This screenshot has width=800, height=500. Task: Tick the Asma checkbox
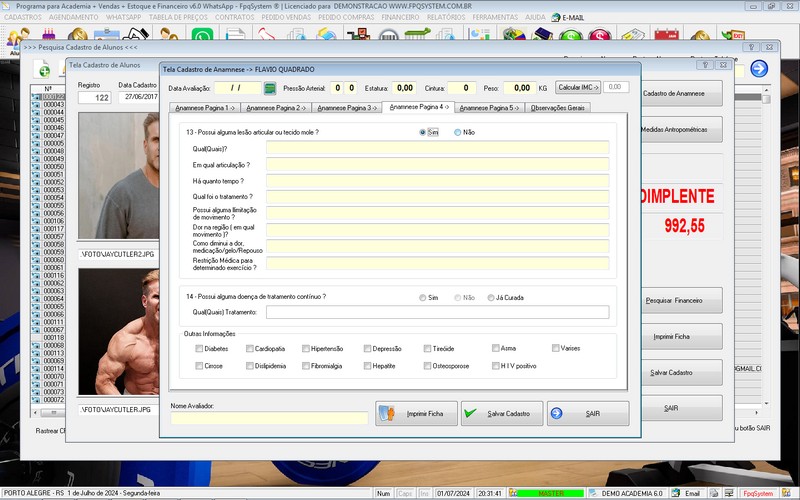click(496, 349)
